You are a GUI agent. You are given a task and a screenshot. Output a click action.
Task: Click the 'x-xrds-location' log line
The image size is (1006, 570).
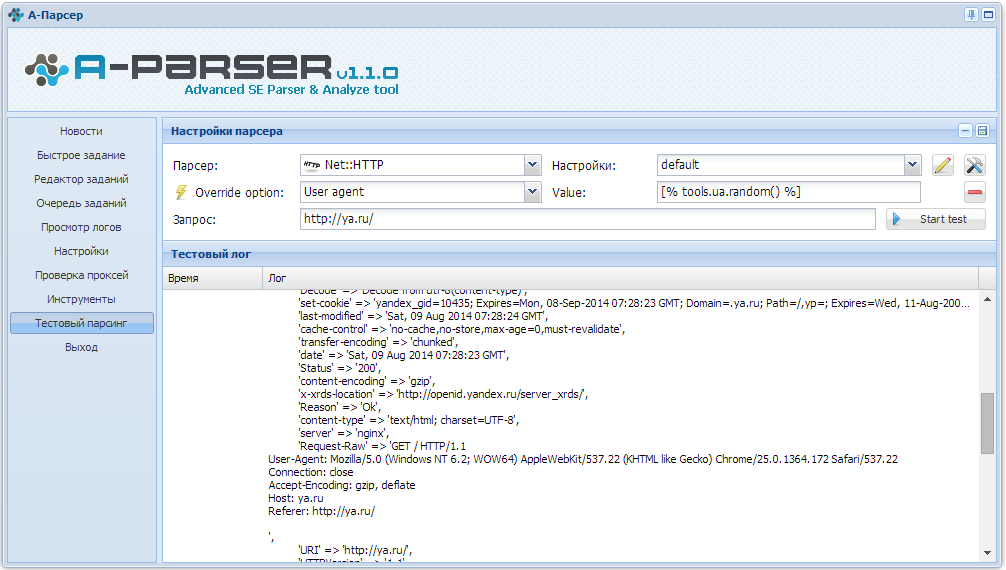click(x=443, y=394)
